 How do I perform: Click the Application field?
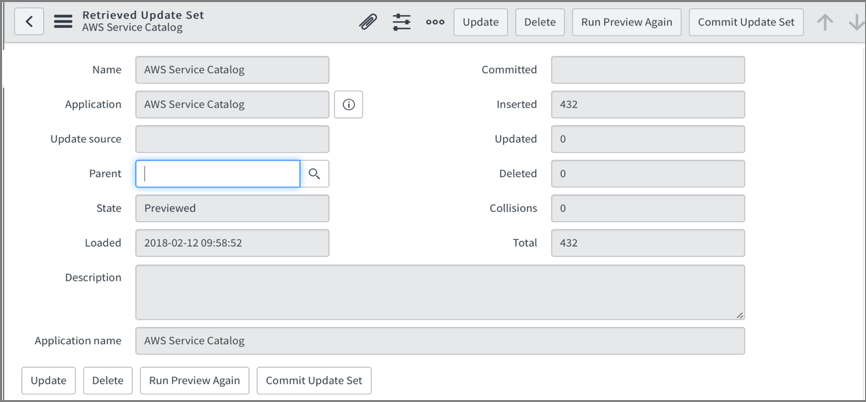click(232, 104)
